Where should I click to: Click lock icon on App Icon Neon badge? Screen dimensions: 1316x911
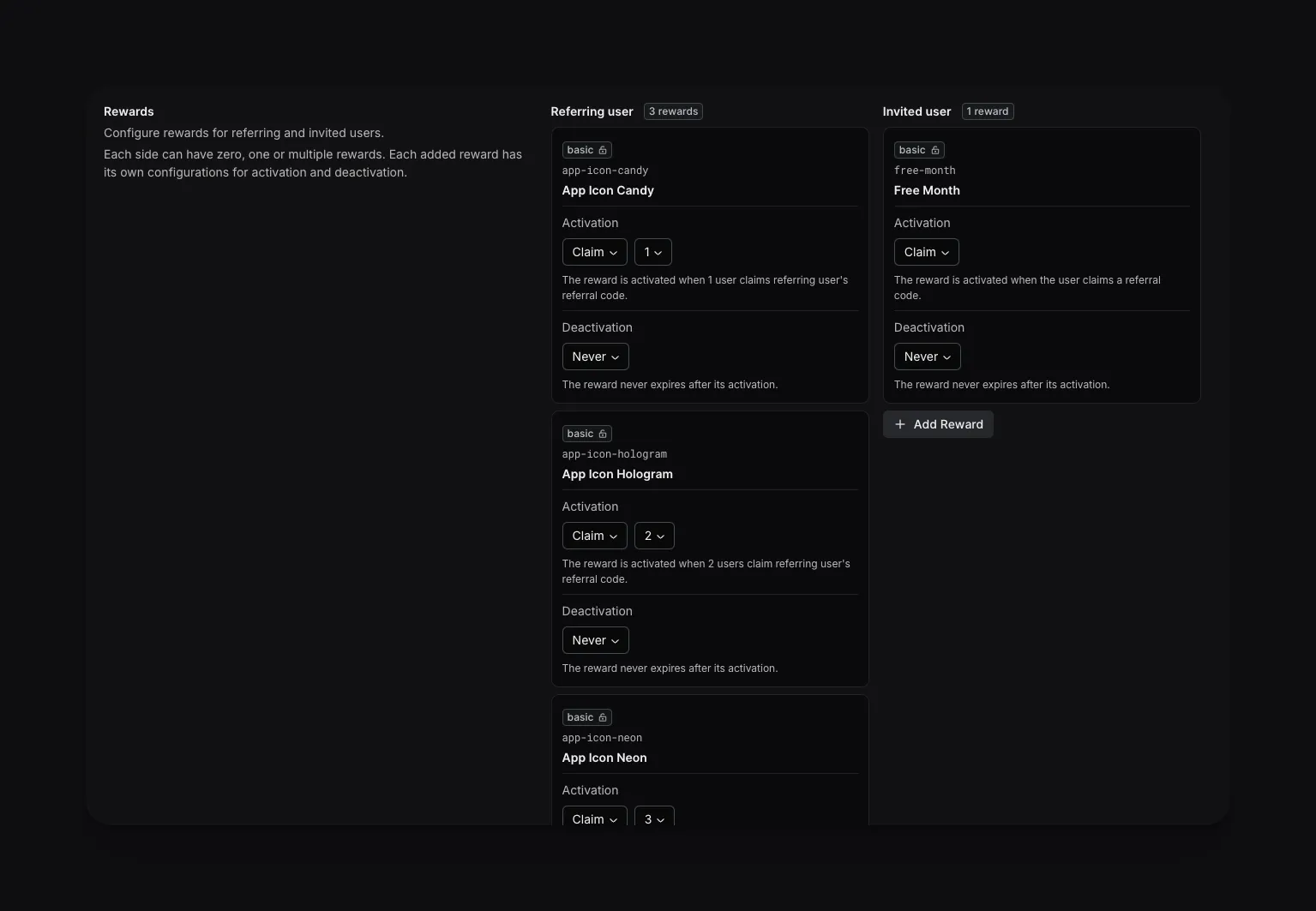point(603,717)
